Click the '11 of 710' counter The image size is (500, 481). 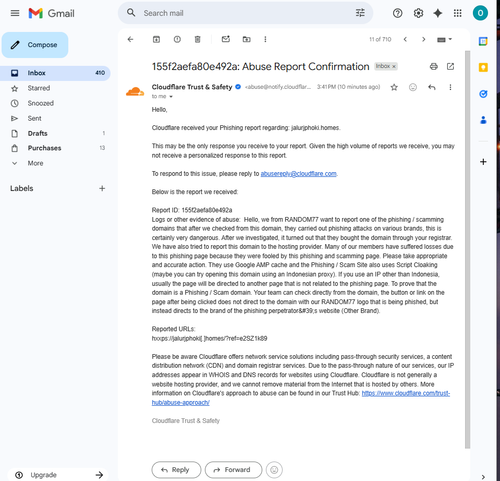[x=380, y=39]
